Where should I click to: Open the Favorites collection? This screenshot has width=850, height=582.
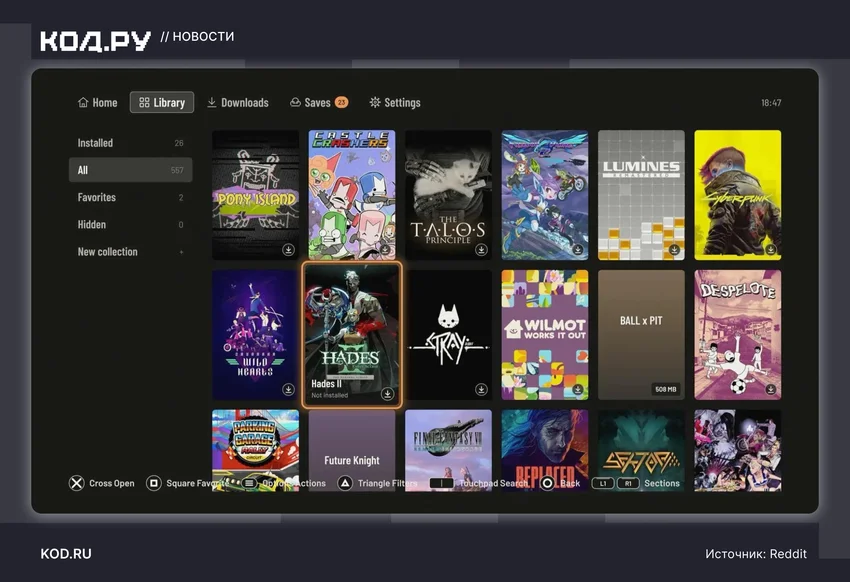[x=131, y=197]
